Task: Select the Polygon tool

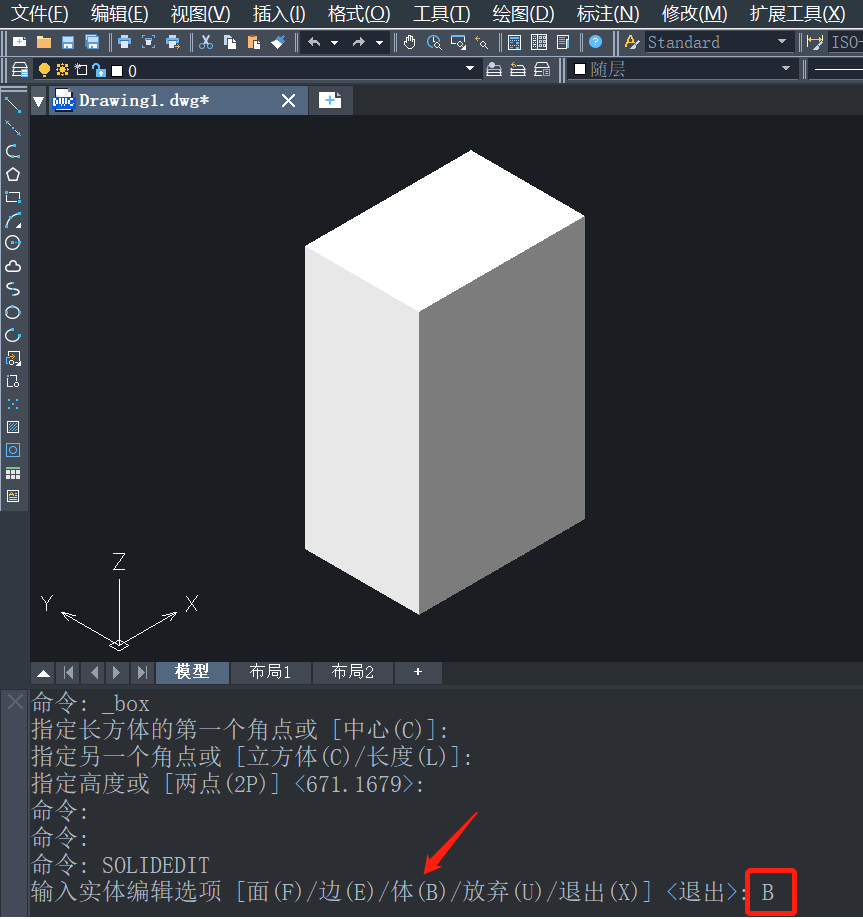Action: pyautogui.click(x=13, y=174)
